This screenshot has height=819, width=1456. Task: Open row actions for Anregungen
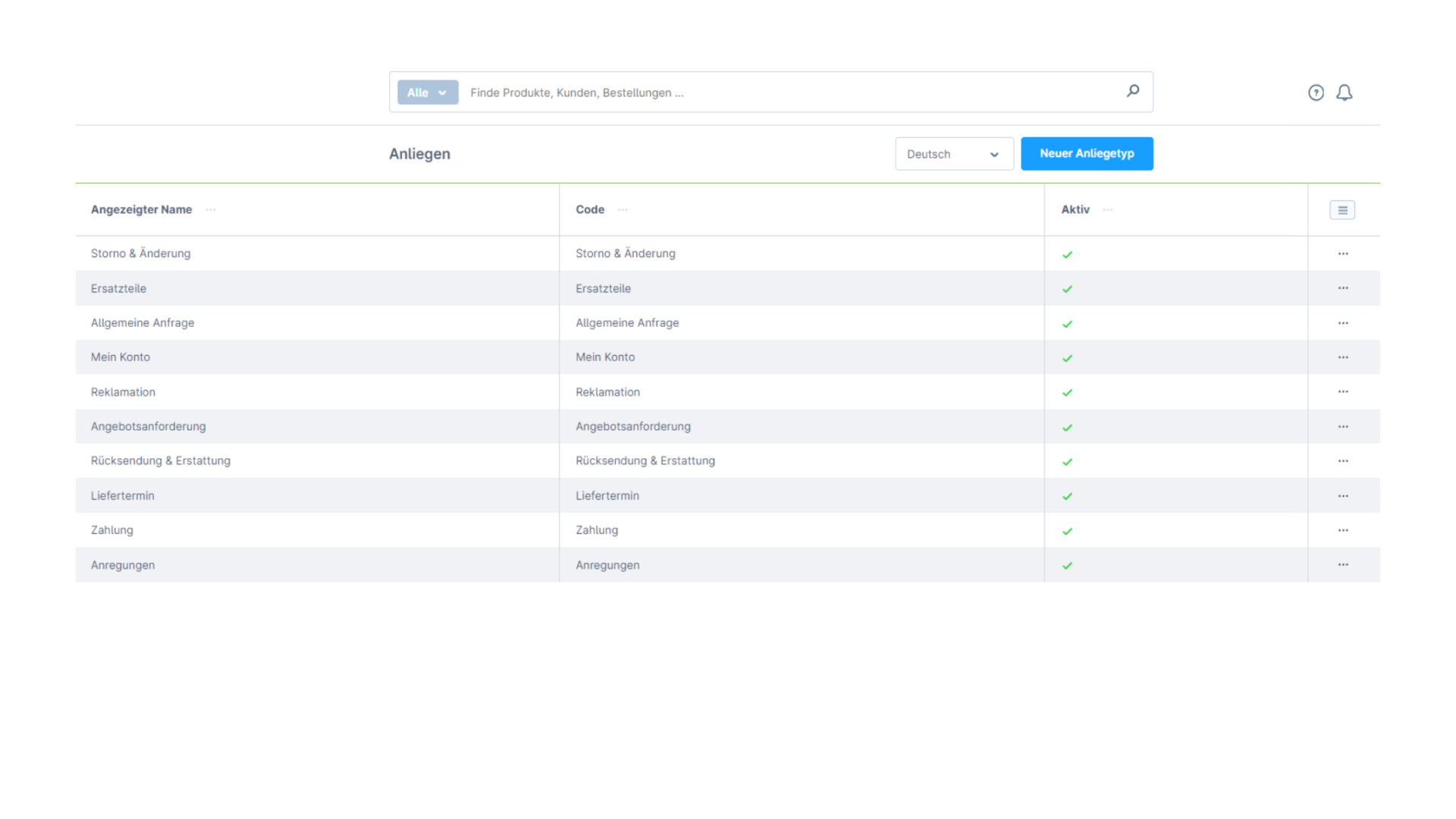click(1343, 564)
